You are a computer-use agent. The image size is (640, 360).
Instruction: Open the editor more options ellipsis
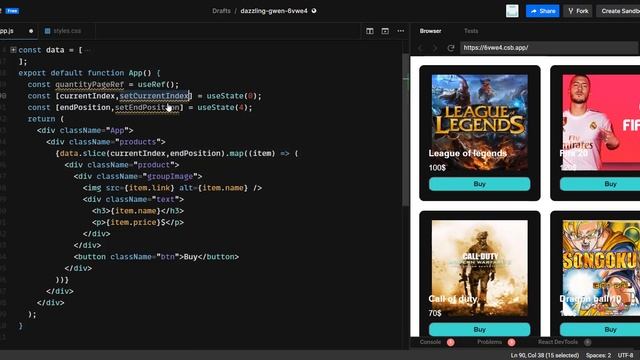click(x=400, y=31)
